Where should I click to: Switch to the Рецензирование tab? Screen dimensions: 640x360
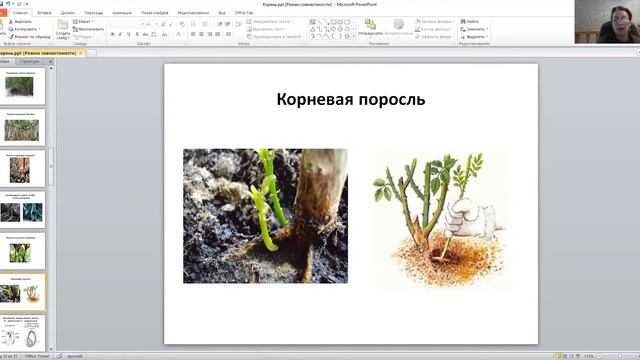click(x=193, y=13)
